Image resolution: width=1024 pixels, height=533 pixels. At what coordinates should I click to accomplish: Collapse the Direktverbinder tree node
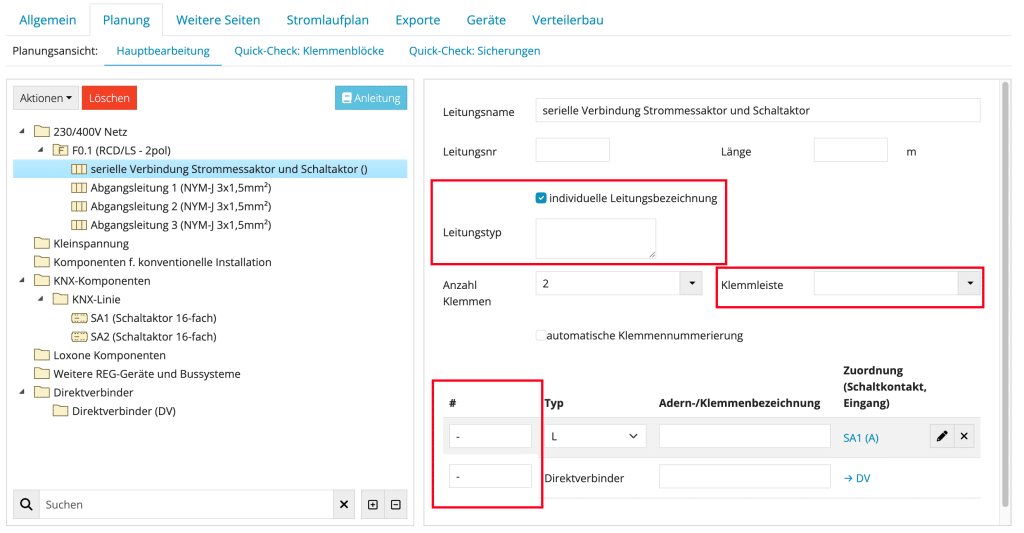pyautogui.click(x=22, y=392)
